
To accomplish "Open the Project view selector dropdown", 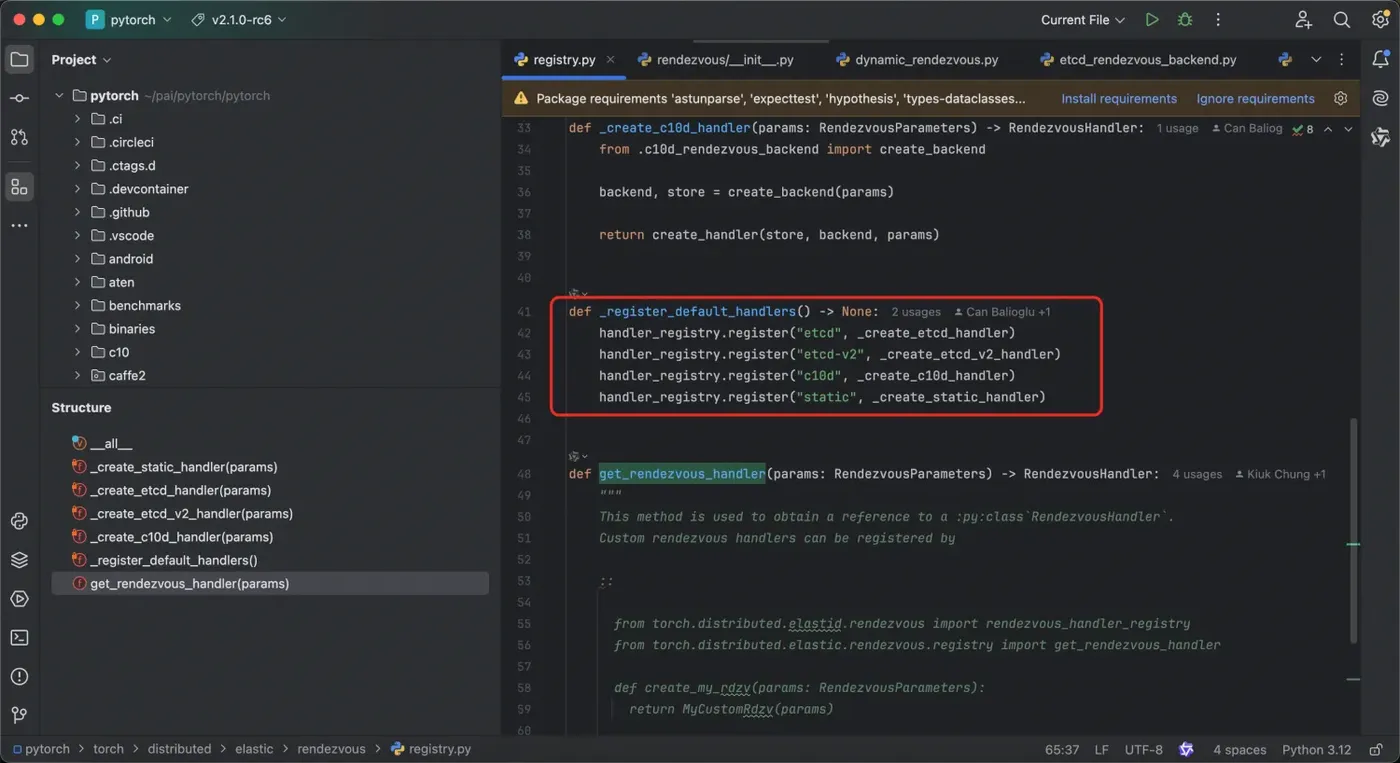I will (x=81, y=60).
